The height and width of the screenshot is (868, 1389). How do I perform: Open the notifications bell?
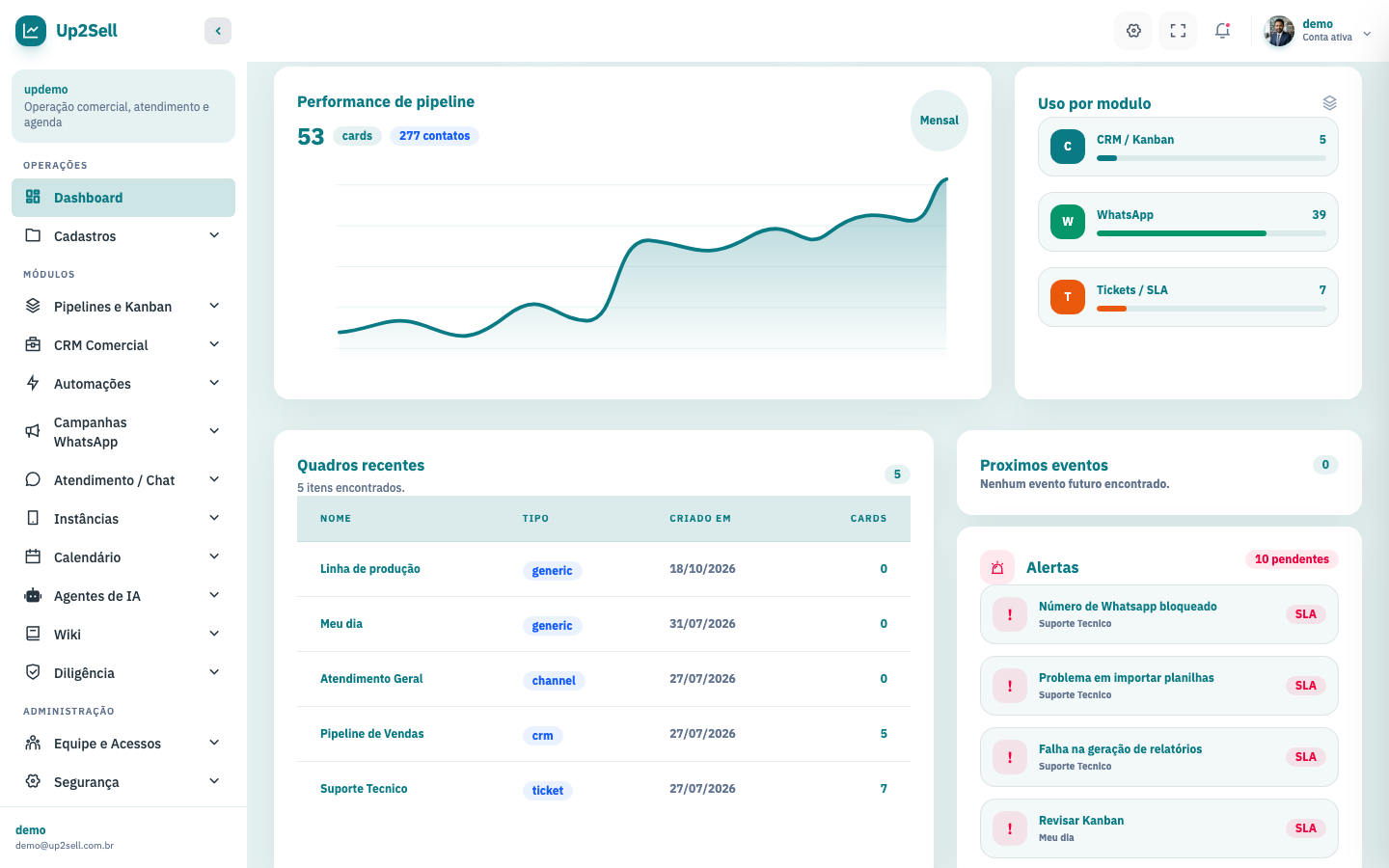(1222, 31)
